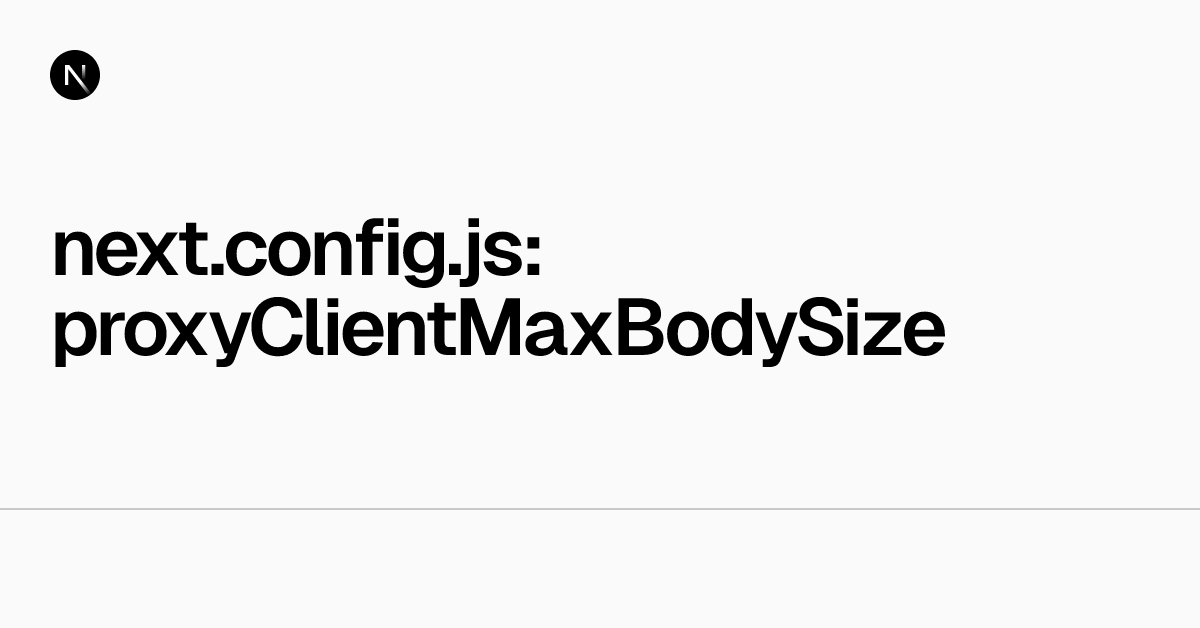Click the second dot before js

(x=443, y=273)
